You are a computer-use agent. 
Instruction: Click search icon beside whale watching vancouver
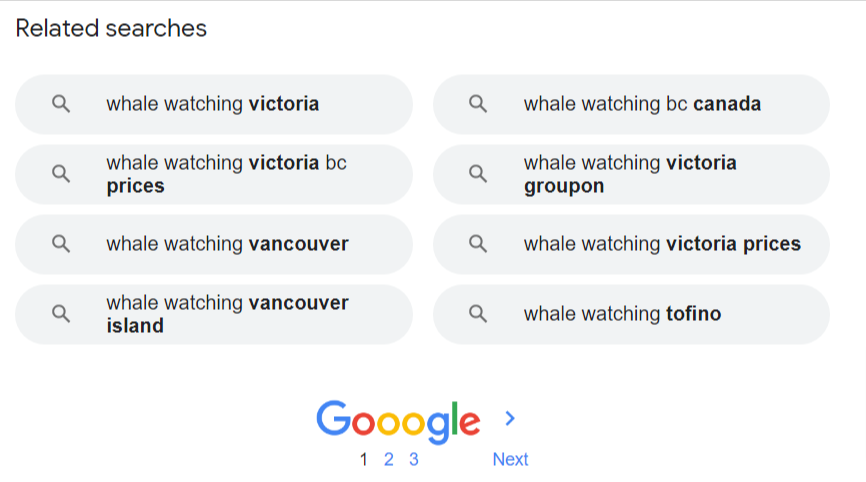(61, 244)
